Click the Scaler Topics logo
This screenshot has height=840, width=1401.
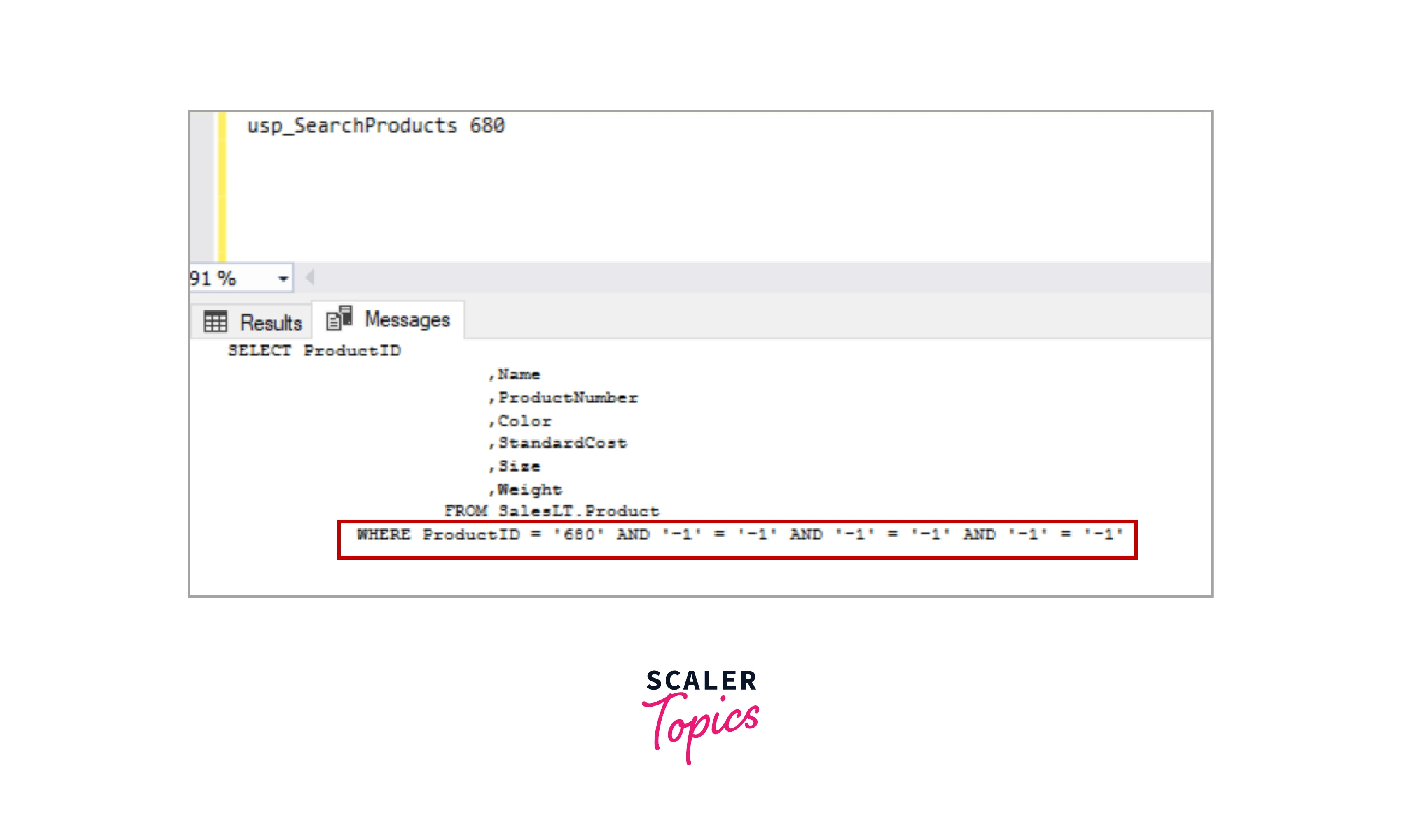[x=701, y=716]
